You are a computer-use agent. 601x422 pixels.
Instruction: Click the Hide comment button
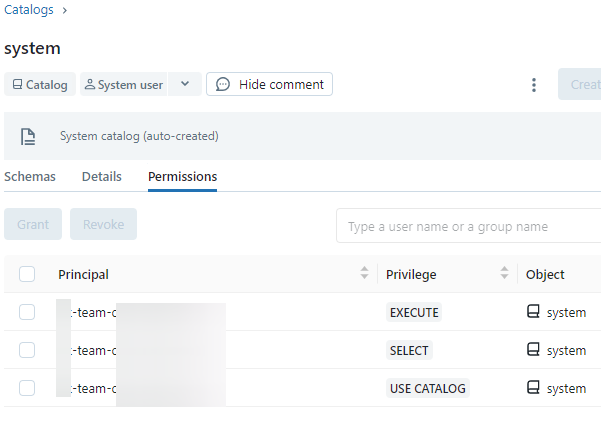pos(269,85)
